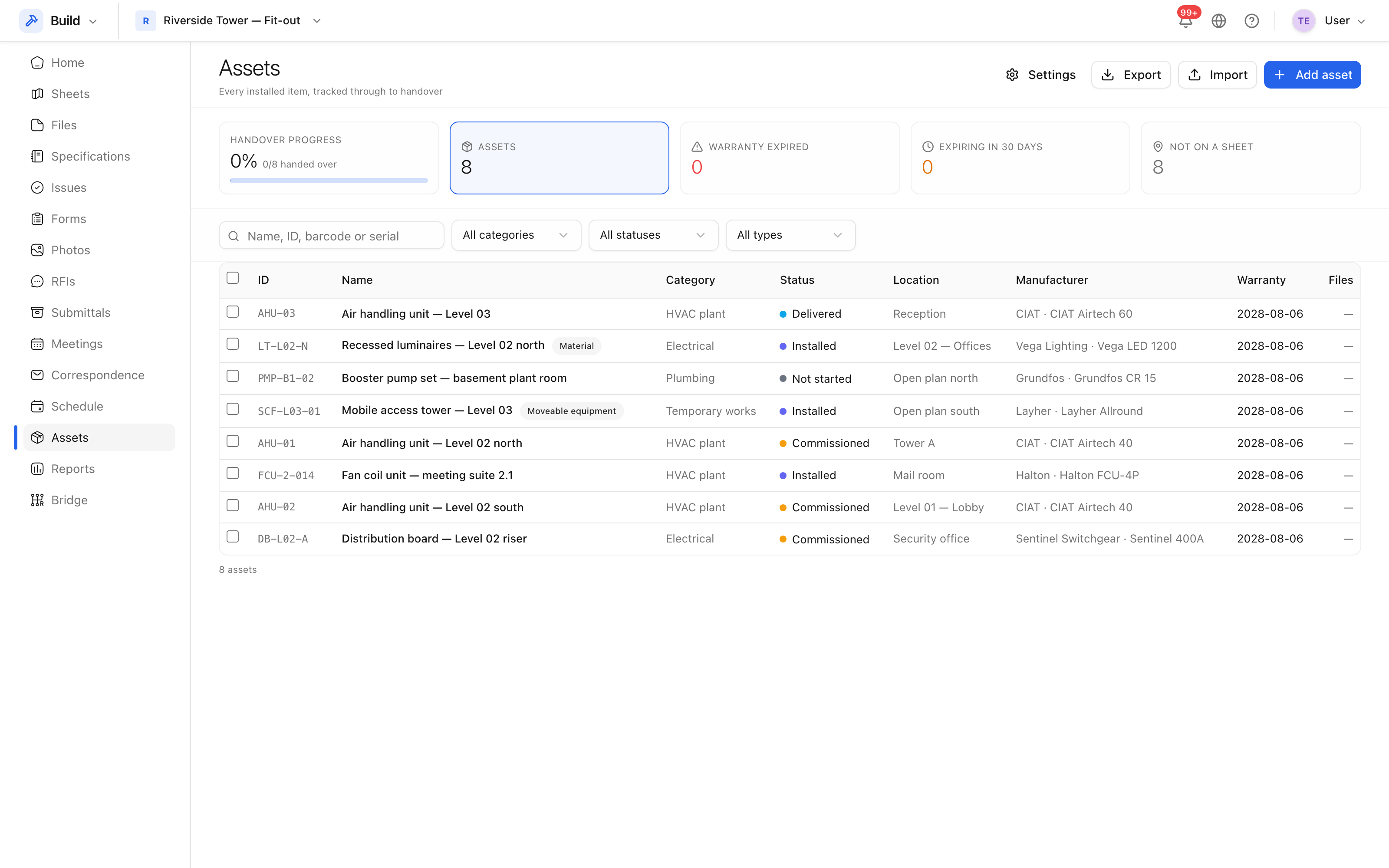Tick the select-all checkbox in table header
Screen dimensions: 1389x868
(x=233, y=278)
